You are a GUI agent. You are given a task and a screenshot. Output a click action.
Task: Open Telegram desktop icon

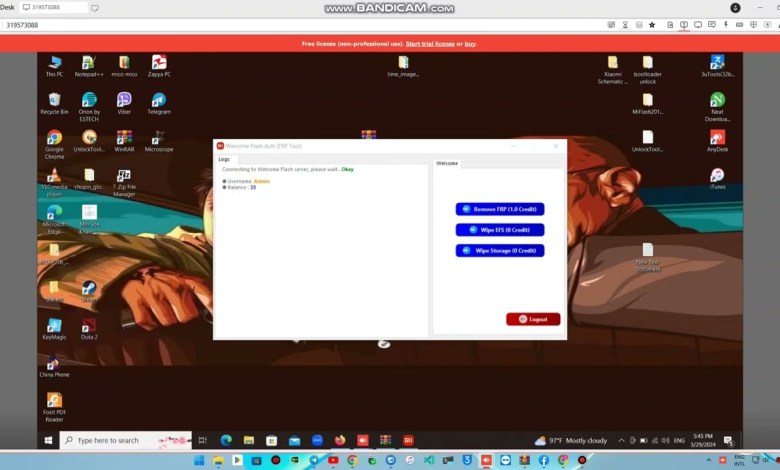coord(159,104)
